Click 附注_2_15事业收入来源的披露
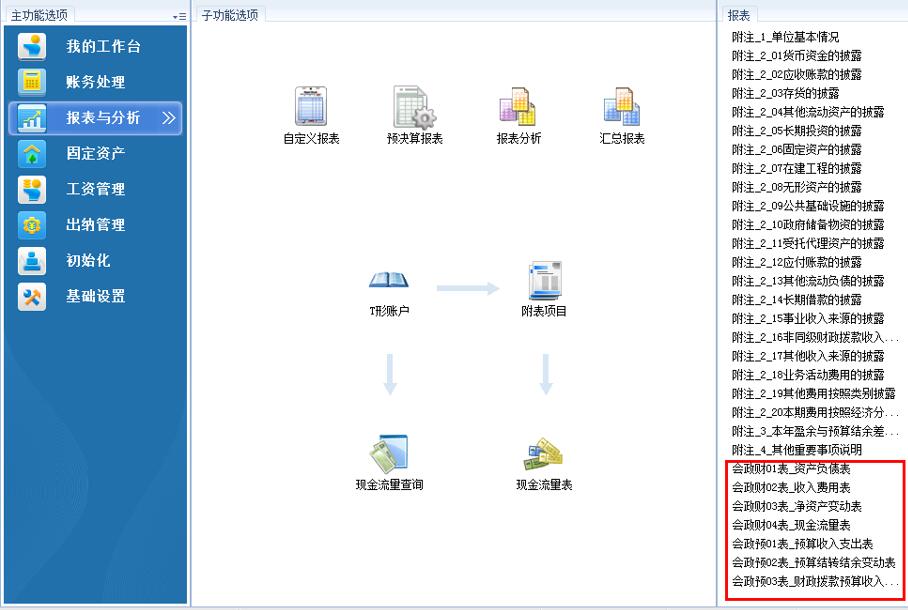The image size is (908, 610). [808, 319]
